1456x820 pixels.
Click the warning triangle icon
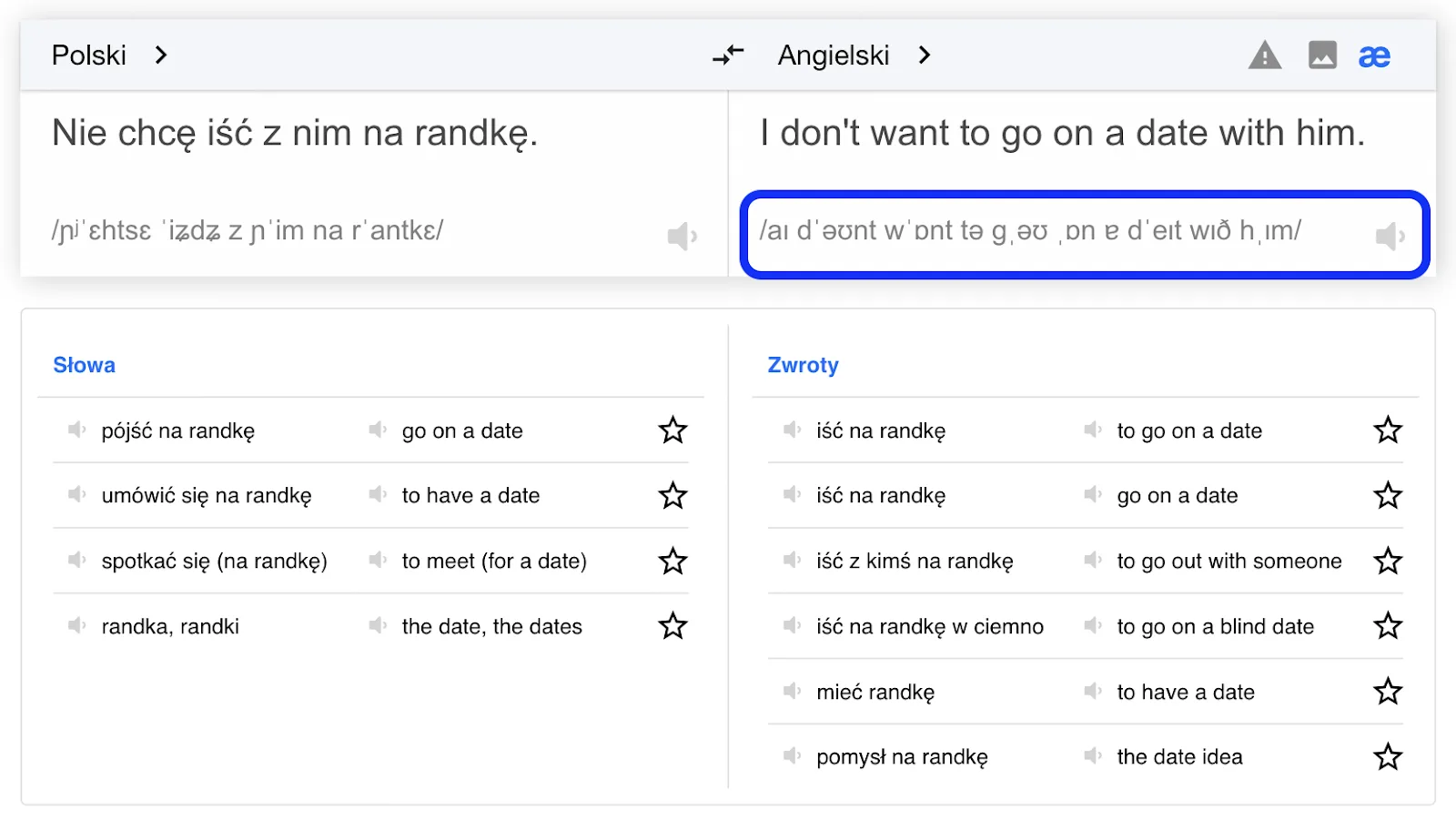[x=1265, y=56]
